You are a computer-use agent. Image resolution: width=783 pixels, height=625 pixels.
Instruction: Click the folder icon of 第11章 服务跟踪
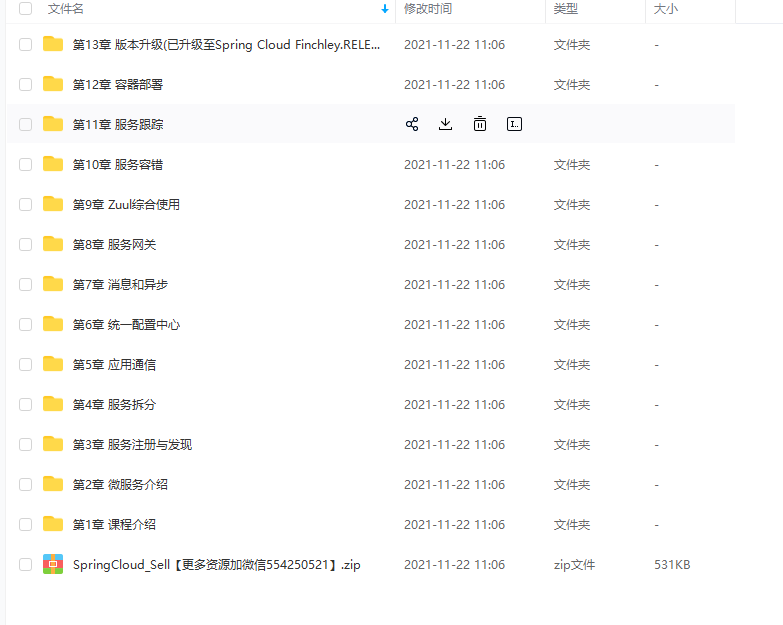coord(53,124)
